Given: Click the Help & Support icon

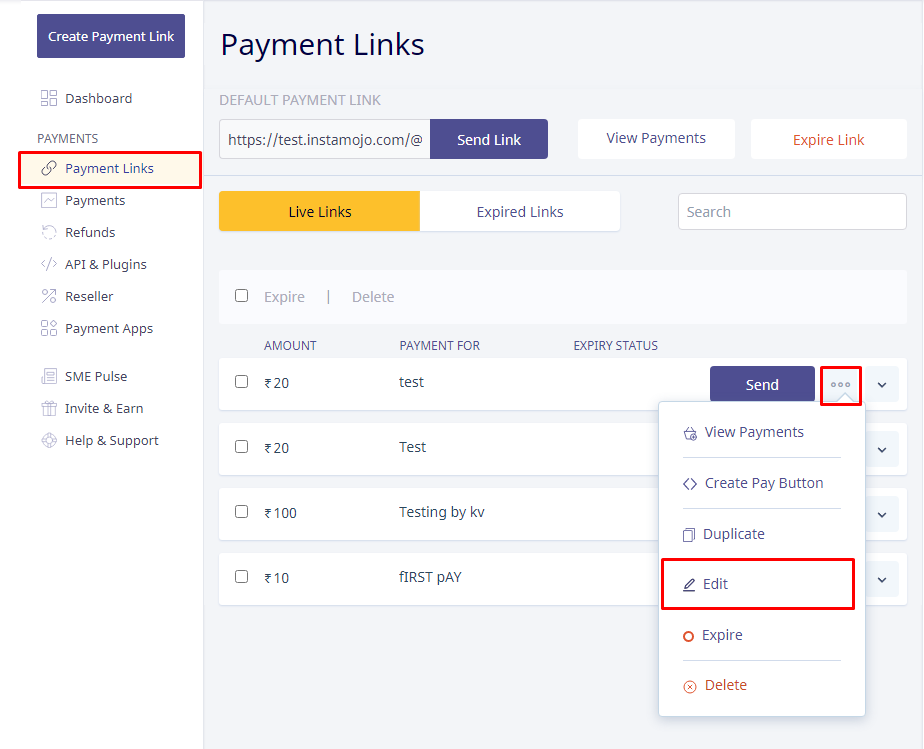Looking at the screenshot, I should click(x=48, y=440).
